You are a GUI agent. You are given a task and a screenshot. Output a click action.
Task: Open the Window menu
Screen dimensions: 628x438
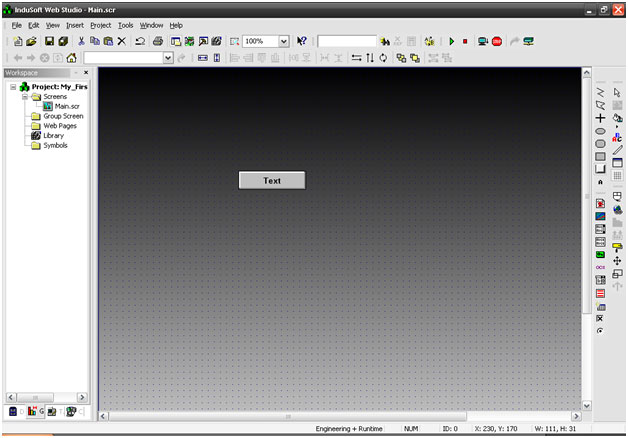point(151,25)
